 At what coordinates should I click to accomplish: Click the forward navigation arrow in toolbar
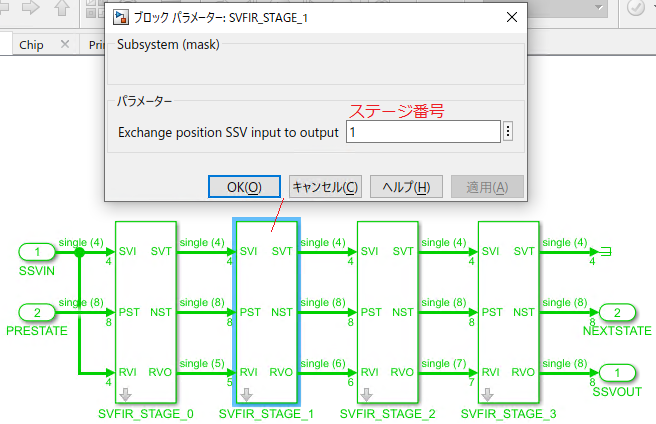pyautogui.click(x=31, y=7)
